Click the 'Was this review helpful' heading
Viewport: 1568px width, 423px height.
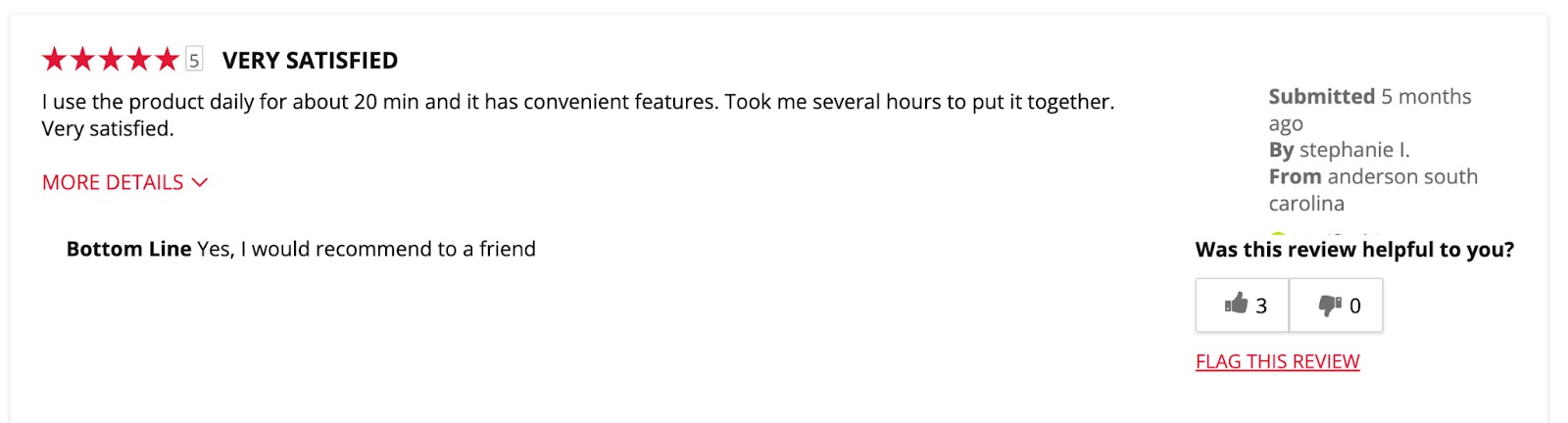coord(1354,250)
